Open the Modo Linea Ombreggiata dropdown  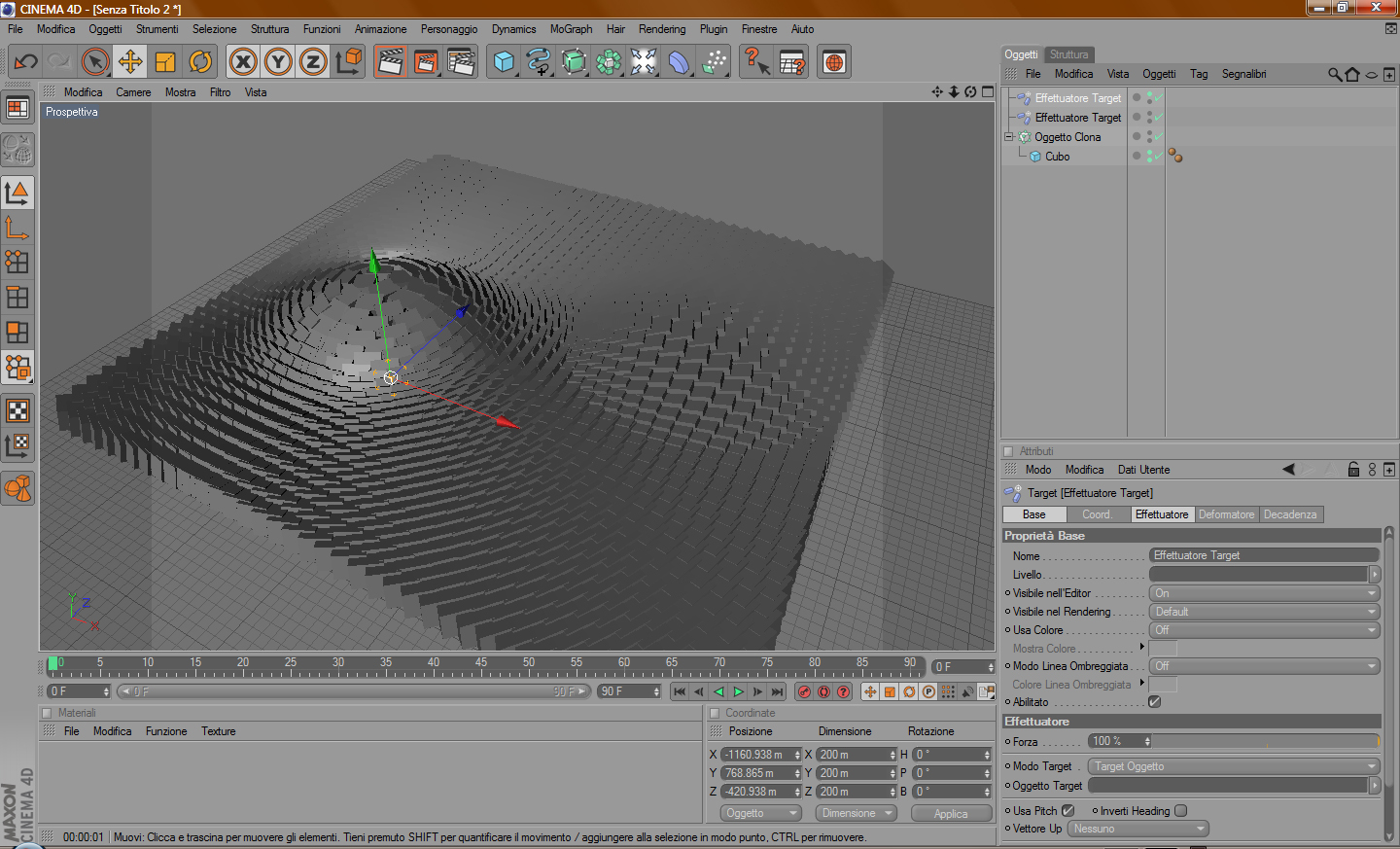coord(1264,666)
